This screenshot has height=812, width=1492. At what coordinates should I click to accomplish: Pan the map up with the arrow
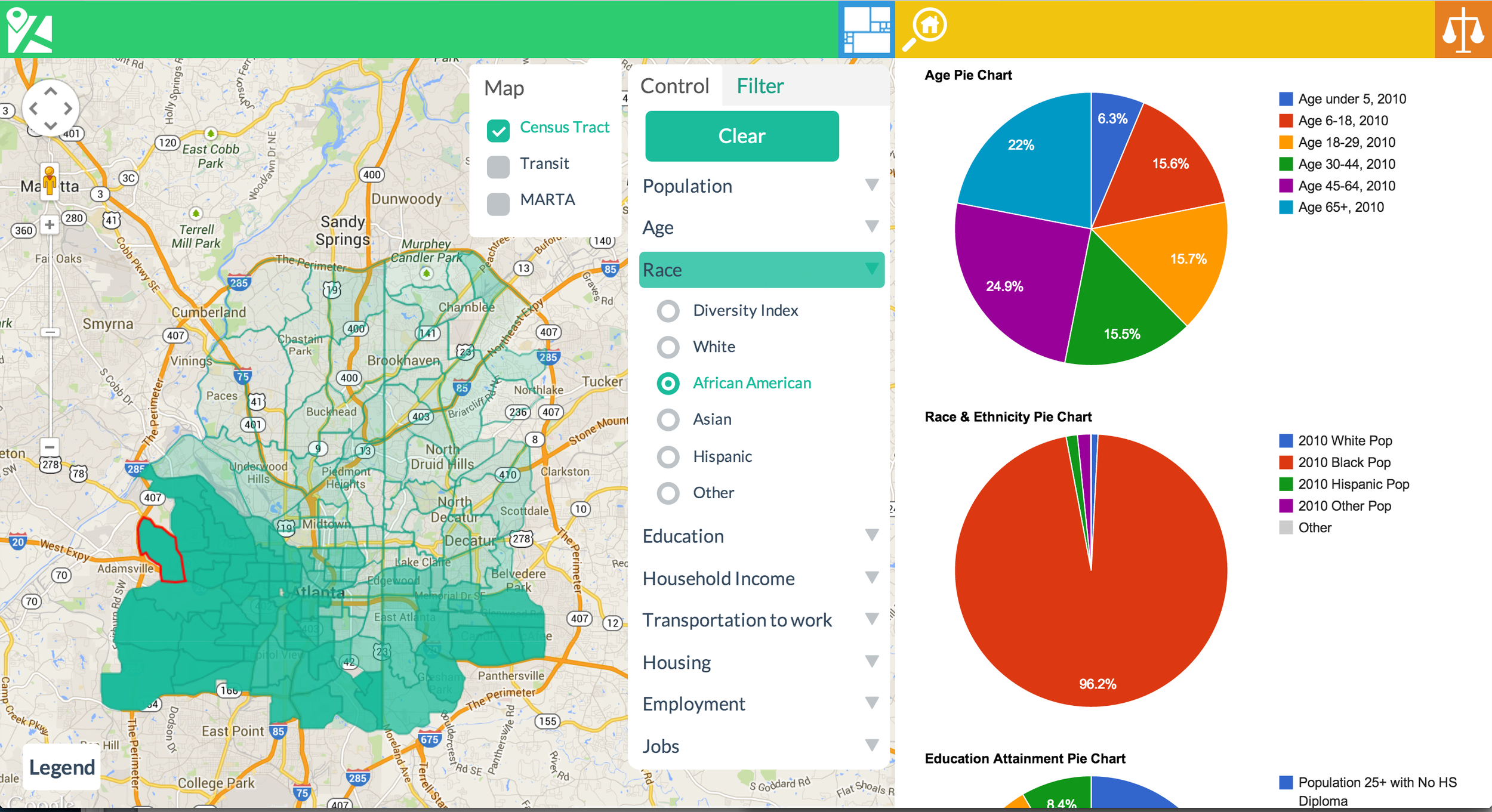tap(51, 91)
